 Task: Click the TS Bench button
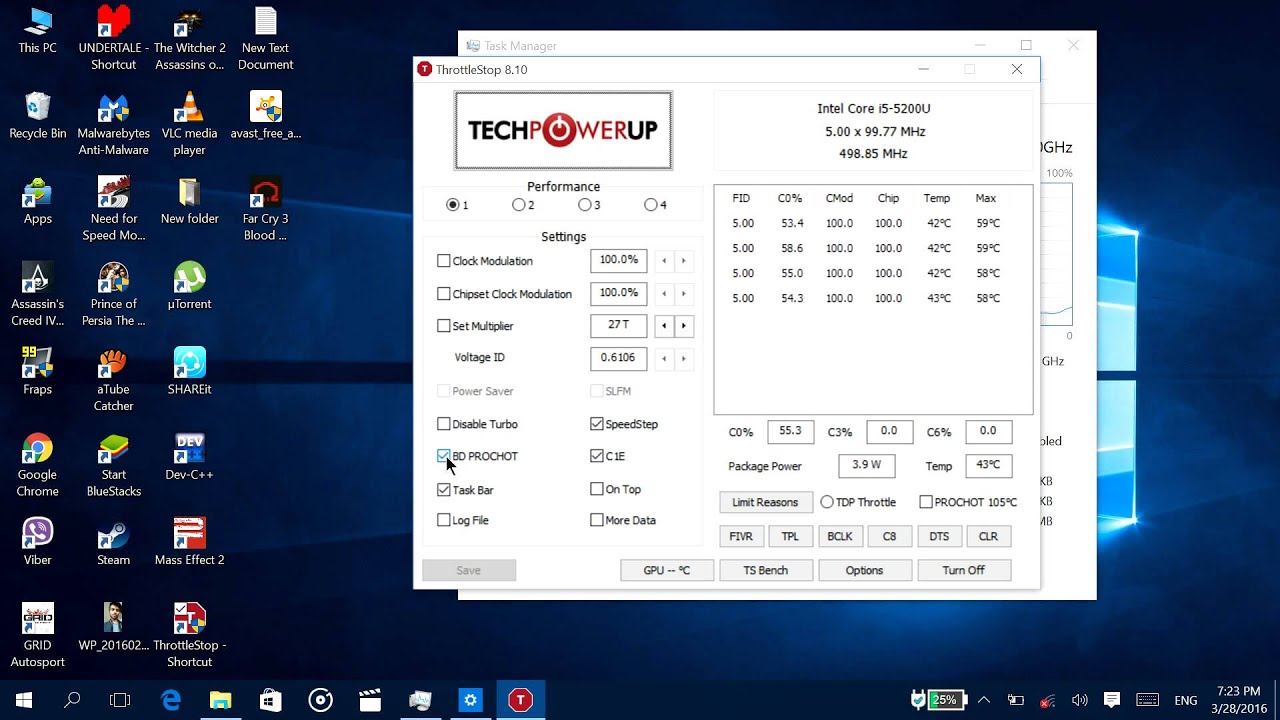pyautogui.click(x=765, y=570)
